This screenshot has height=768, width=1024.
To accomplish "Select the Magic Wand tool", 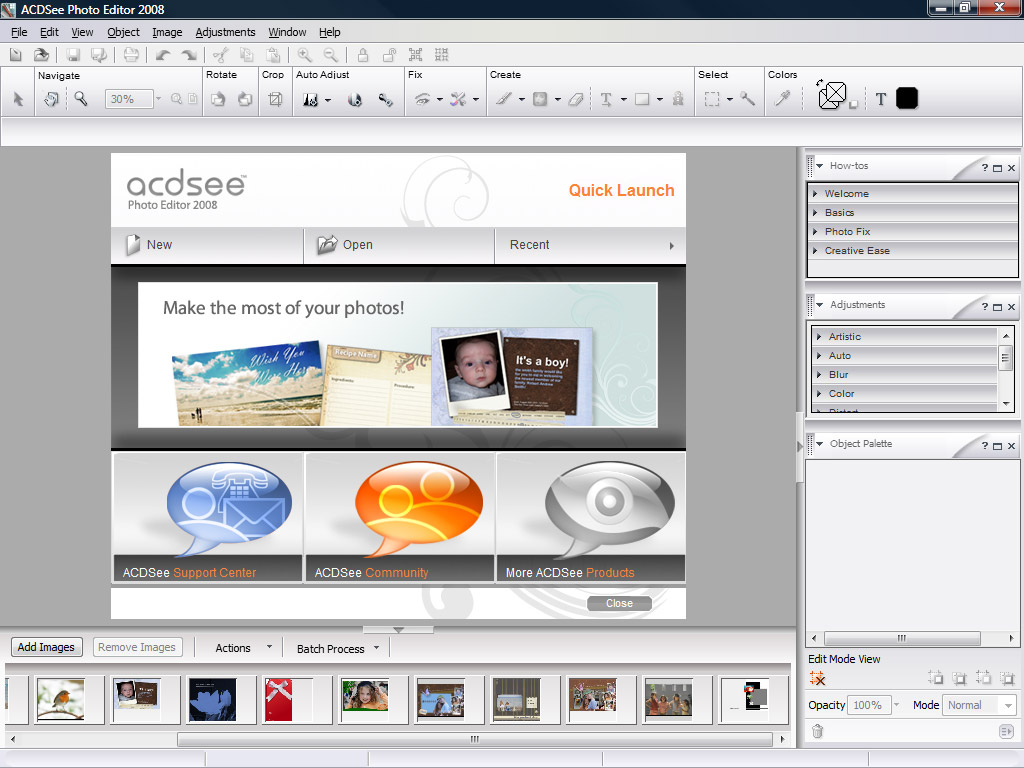I will click(748, 99).
